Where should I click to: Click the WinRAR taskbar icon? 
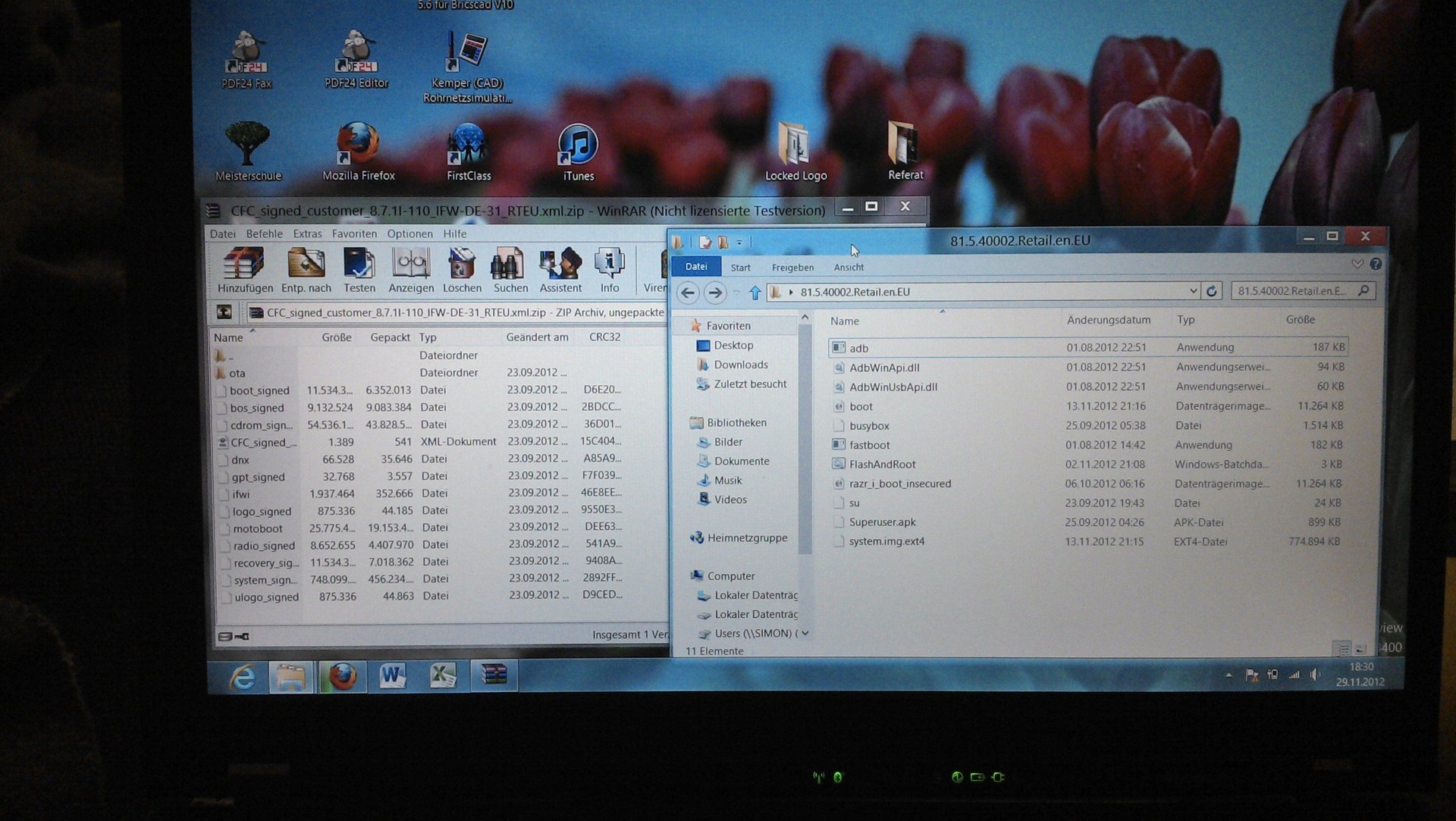click(x=494, y=675)
